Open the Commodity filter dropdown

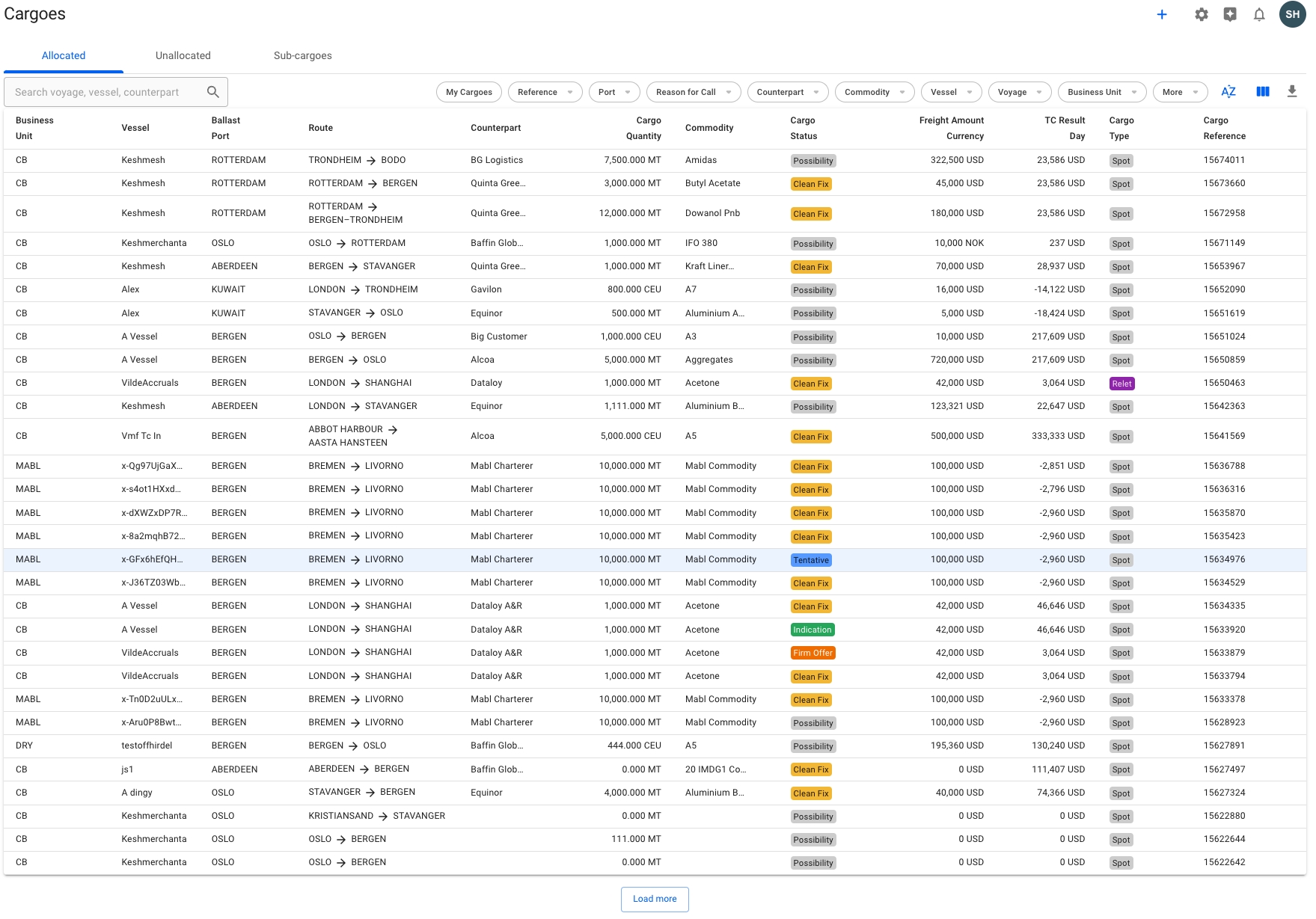[x=874, y=92]
